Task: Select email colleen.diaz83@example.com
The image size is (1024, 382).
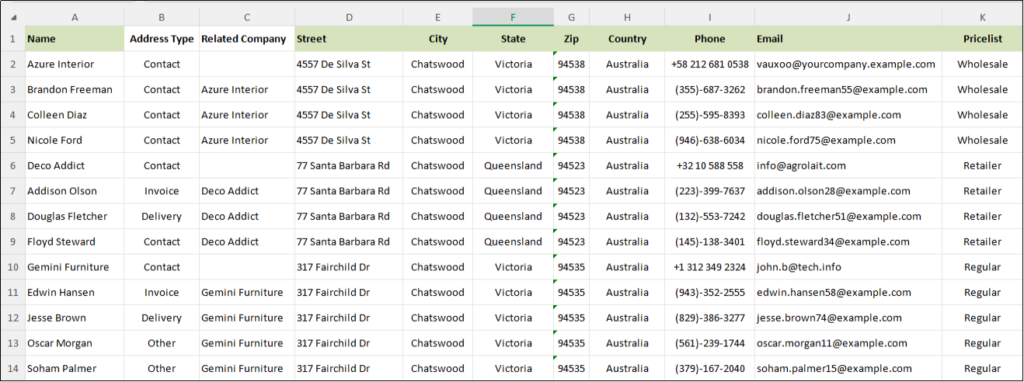Action: pos(848,115)
